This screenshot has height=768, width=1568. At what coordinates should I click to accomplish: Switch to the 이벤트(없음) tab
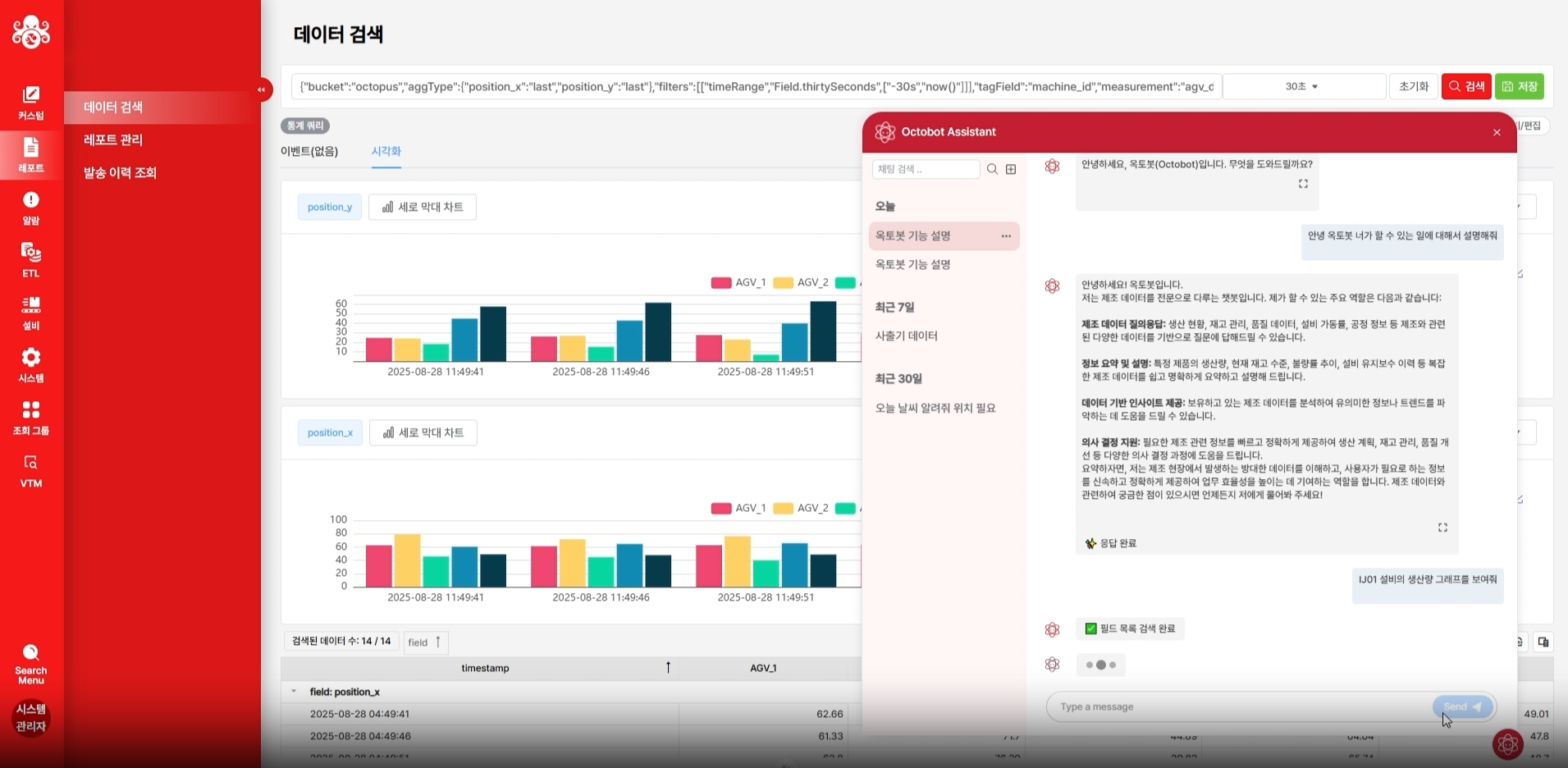point(309,151)
